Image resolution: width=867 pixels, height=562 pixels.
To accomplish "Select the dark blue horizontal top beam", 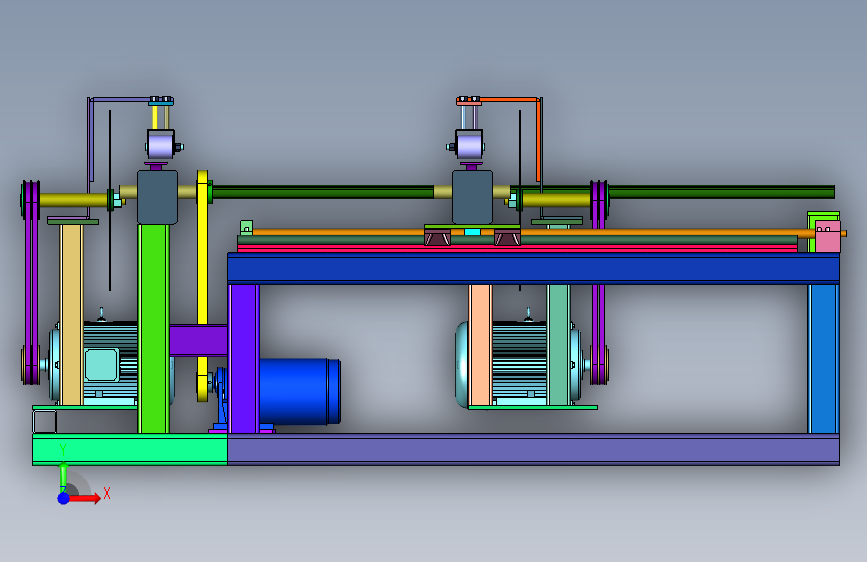I will [x=533, y=268].
